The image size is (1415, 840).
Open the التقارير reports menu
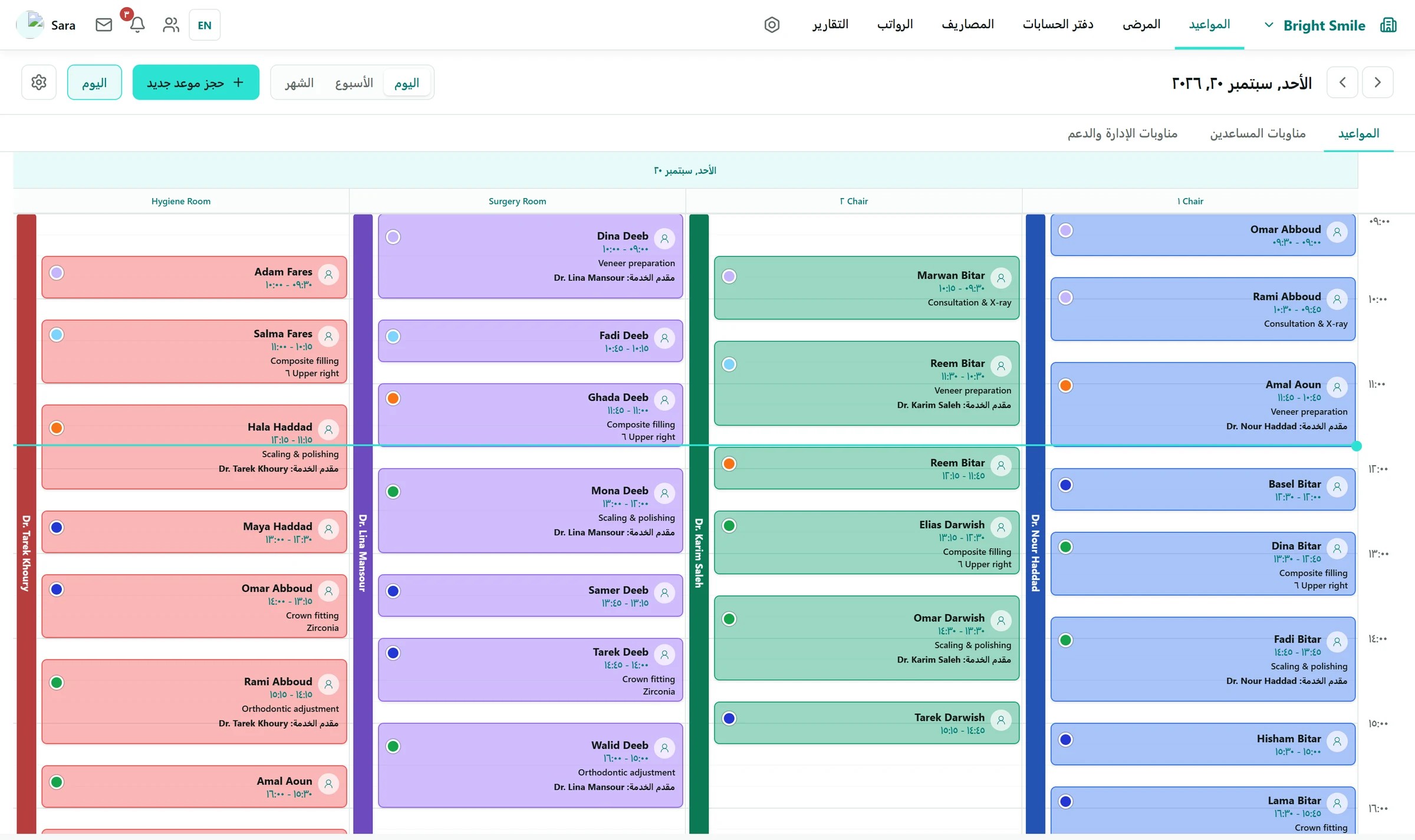pyautogui.click(x=831, y=25)
